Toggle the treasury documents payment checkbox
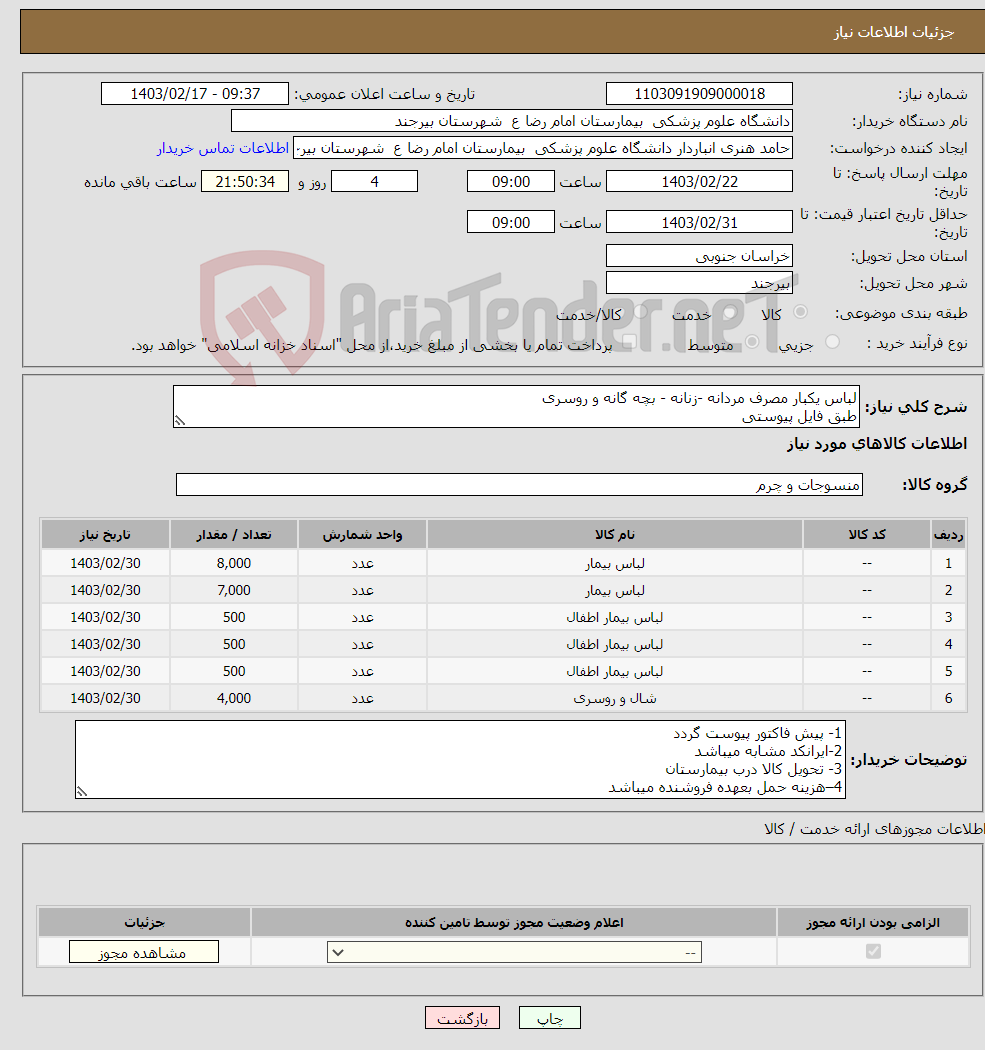 coord(628,343)
